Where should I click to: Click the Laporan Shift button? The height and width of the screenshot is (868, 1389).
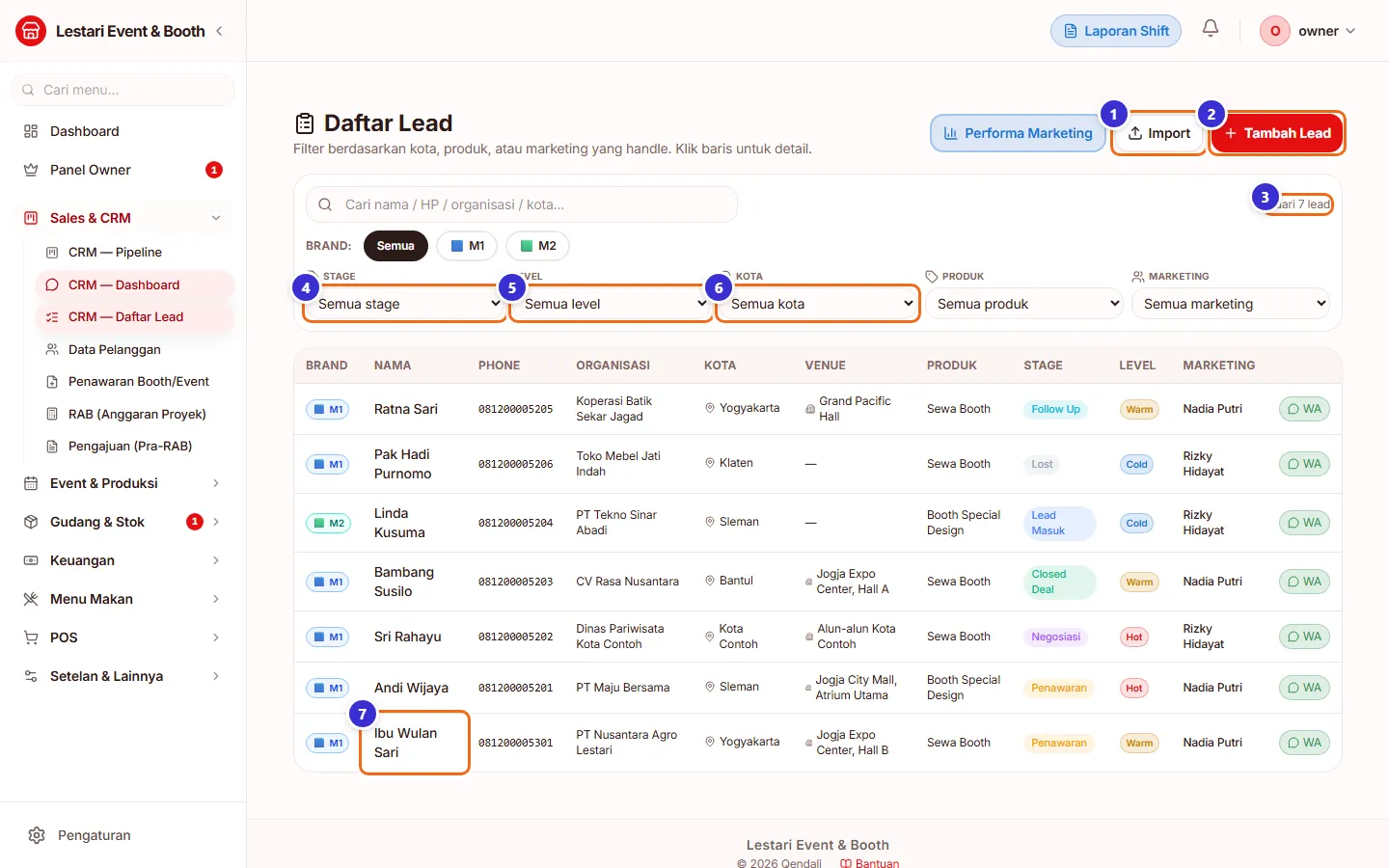1116,31
